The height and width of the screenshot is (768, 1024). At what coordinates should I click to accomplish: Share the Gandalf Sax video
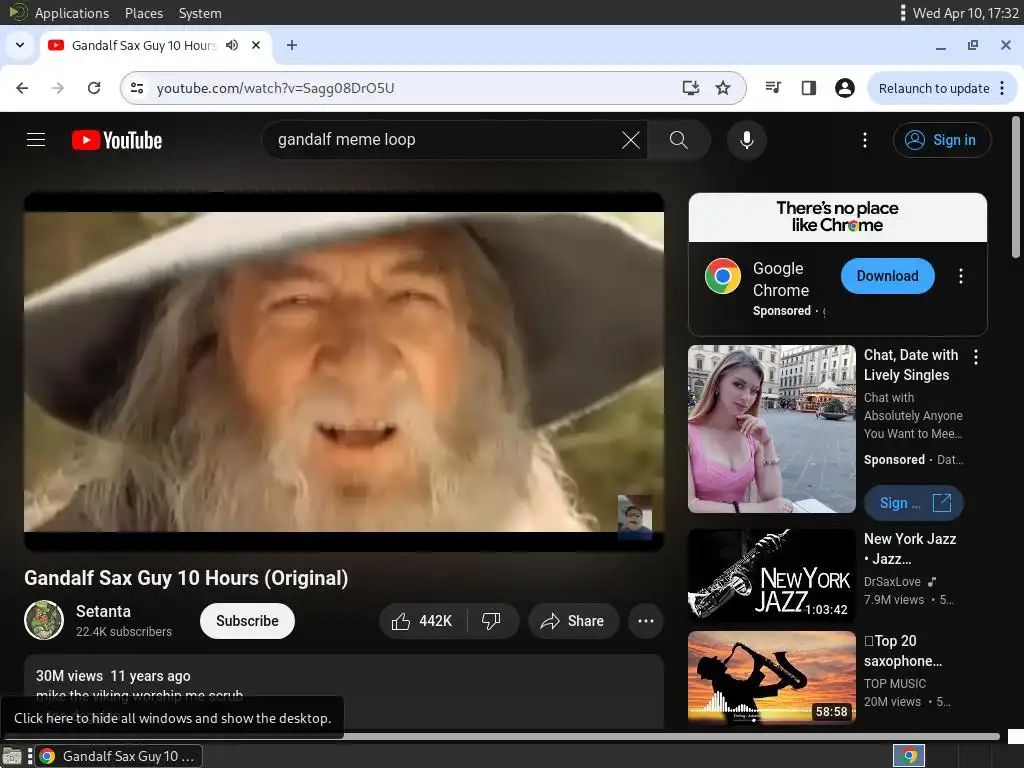click(573, 621)
